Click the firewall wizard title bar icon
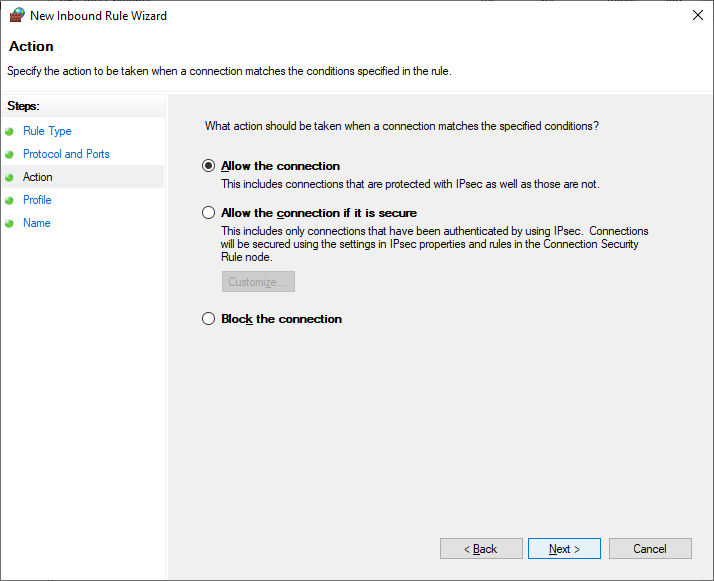This screenshot has height=581, width=714. click(17, 15)
